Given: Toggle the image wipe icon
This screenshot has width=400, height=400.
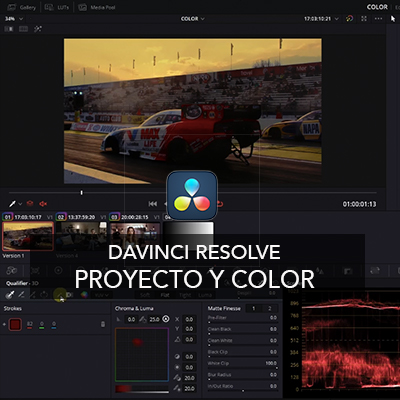Looking at the screenshot, I should 9,29.
